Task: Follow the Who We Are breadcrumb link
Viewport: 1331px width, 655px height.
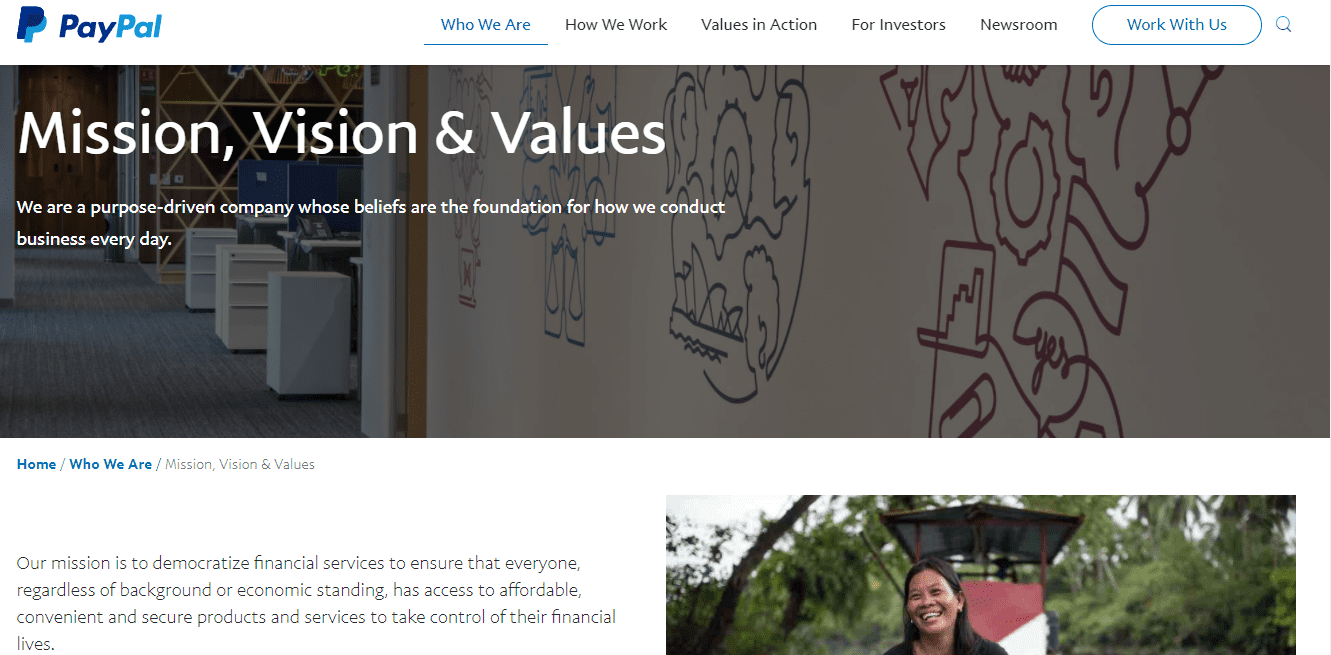Action: point(111,464)
